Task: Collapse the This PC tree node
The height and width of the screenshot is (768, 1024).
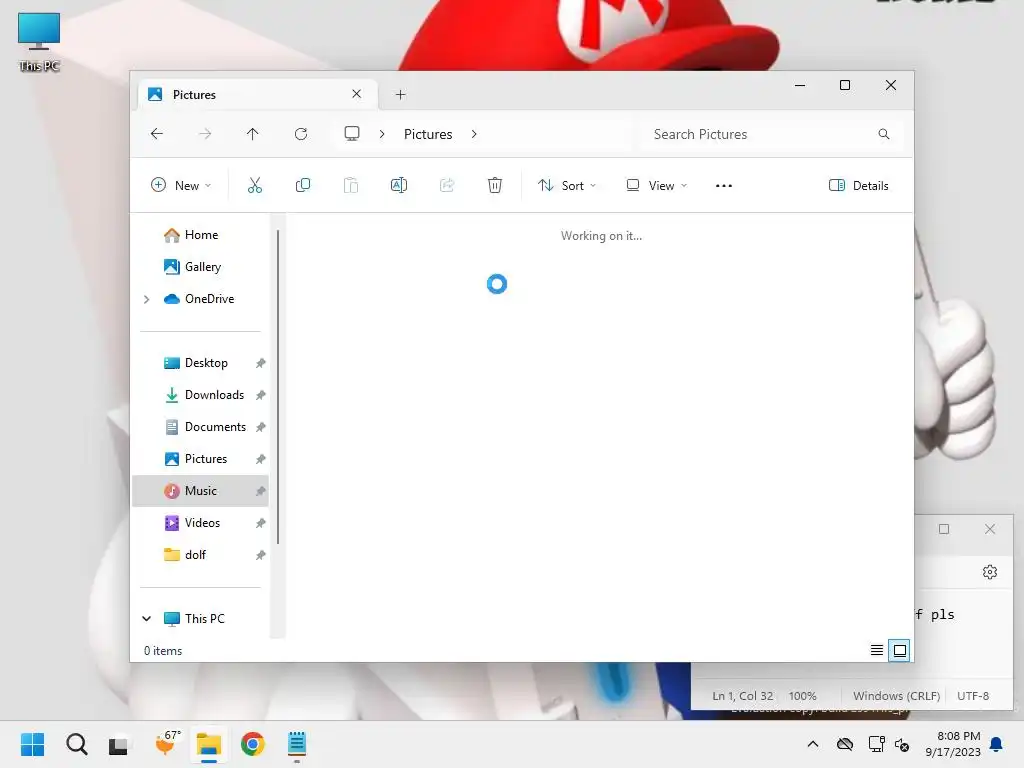Action: pos(147,618)
